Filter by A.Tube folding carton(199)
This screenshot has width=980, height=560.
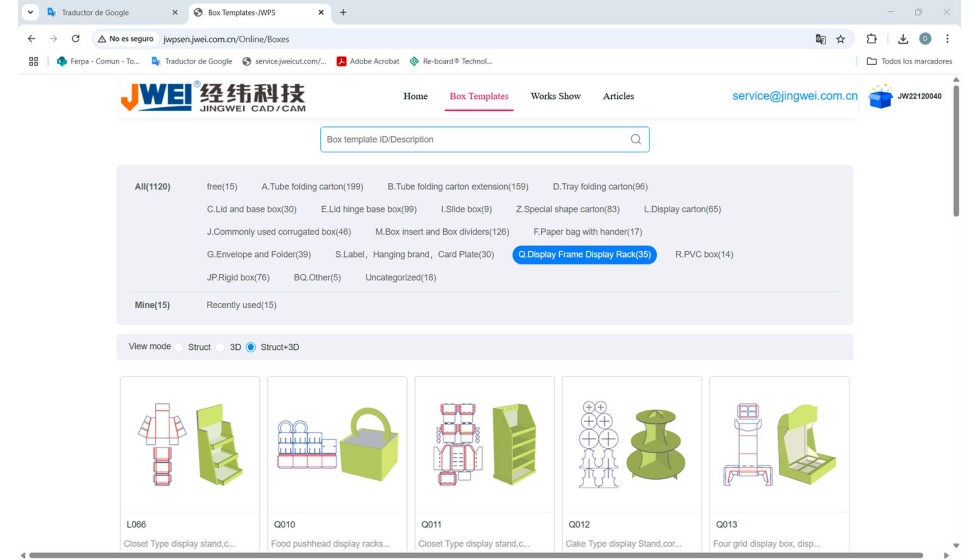312,186
